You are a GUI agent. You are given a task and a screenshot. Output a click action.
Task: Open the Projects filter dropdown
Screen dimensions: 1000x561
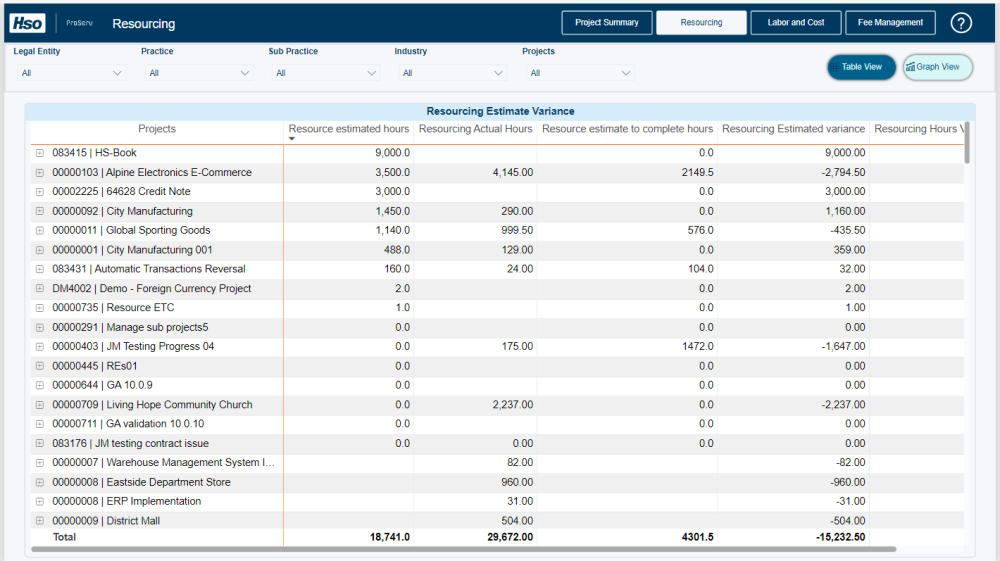pos(579,73)
